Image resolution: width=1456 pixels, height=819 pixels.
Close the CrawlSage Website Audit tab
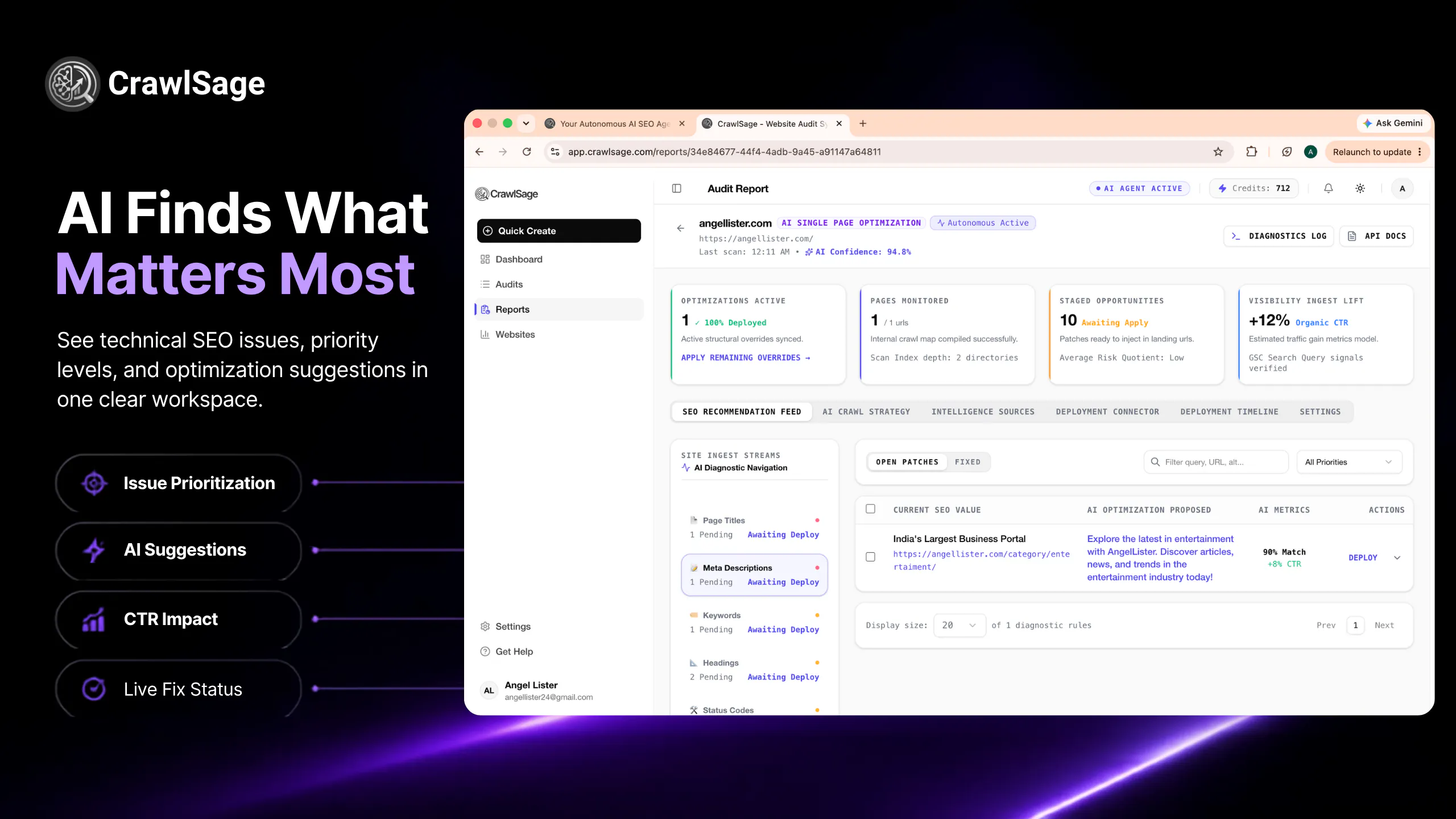click(839, 123)
